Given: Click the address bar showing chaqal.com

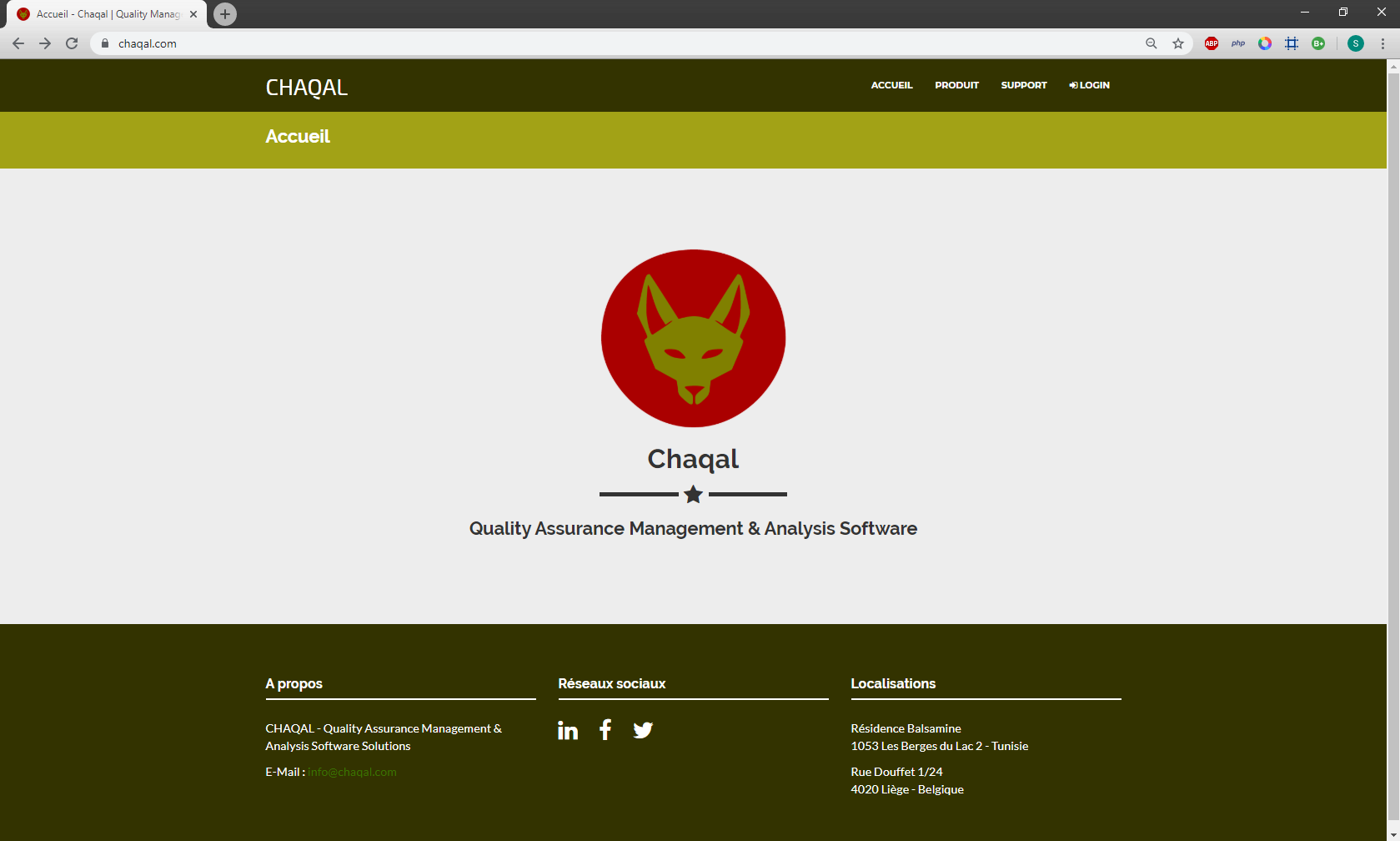Looking at the screenshot, I should (584, 43).
